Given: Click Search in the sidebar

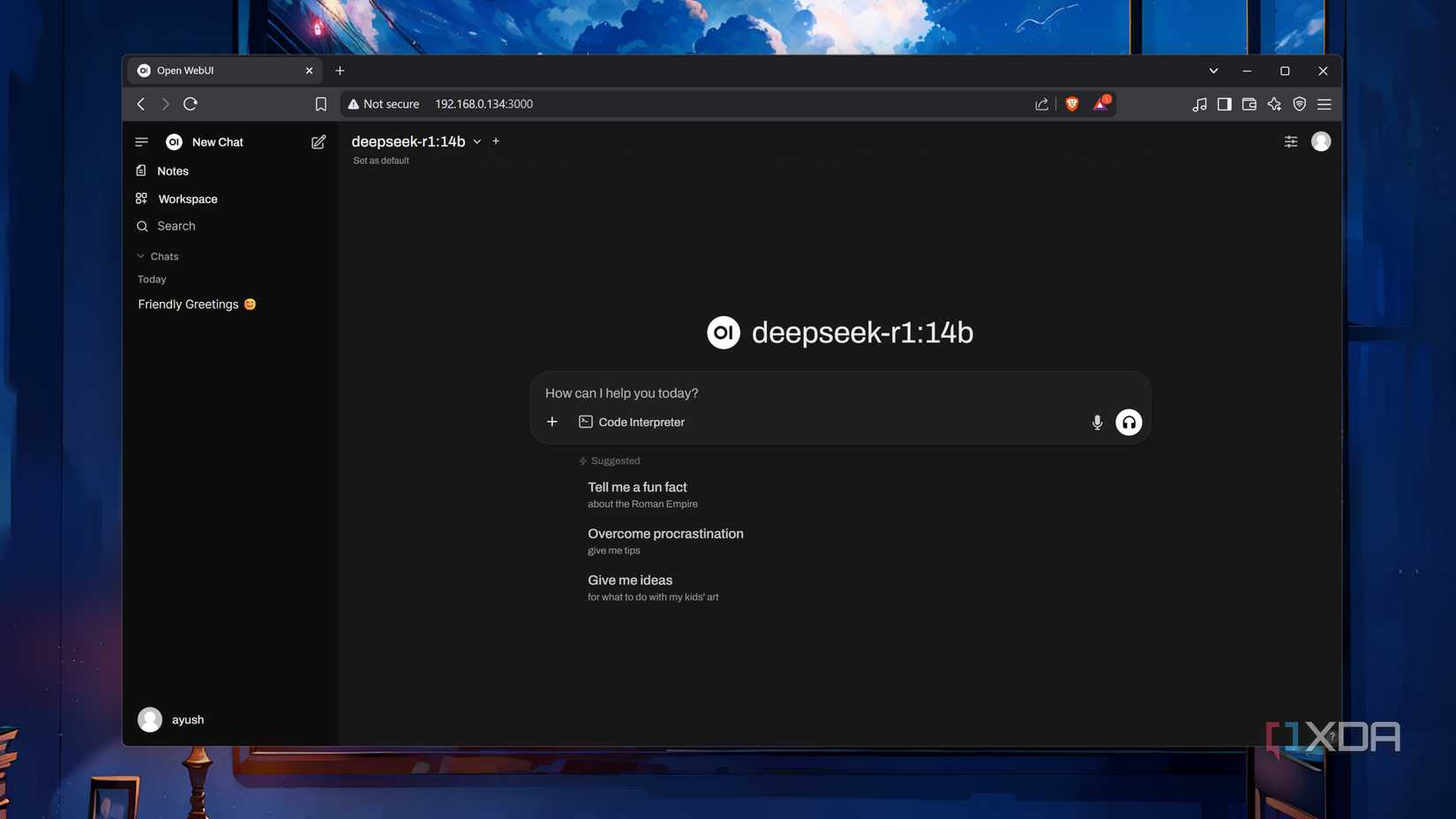Looking at the screenshot, I should (176, 227).
